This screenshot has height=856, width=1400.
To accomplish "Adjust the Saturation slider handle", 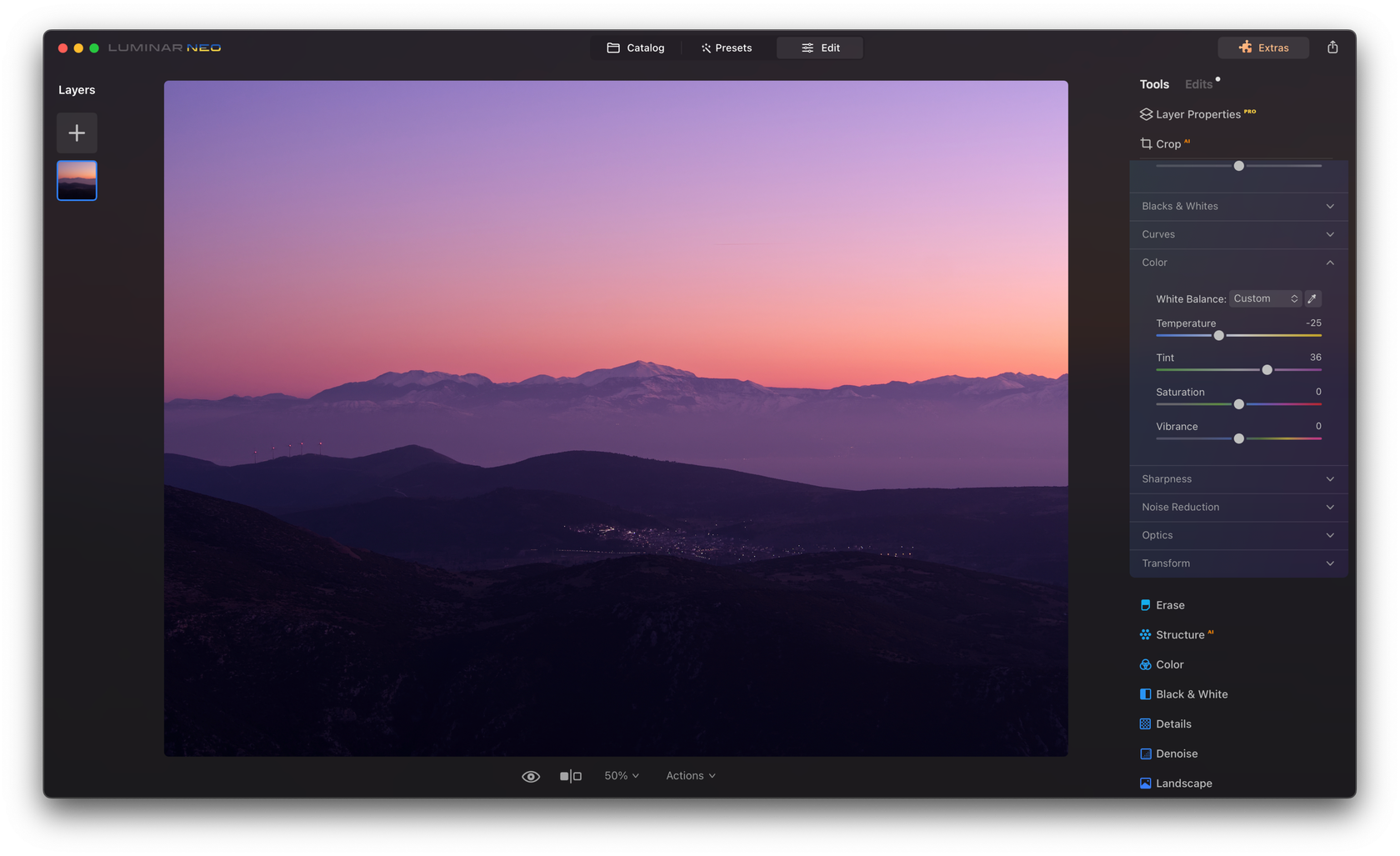I will [1238, 404].
